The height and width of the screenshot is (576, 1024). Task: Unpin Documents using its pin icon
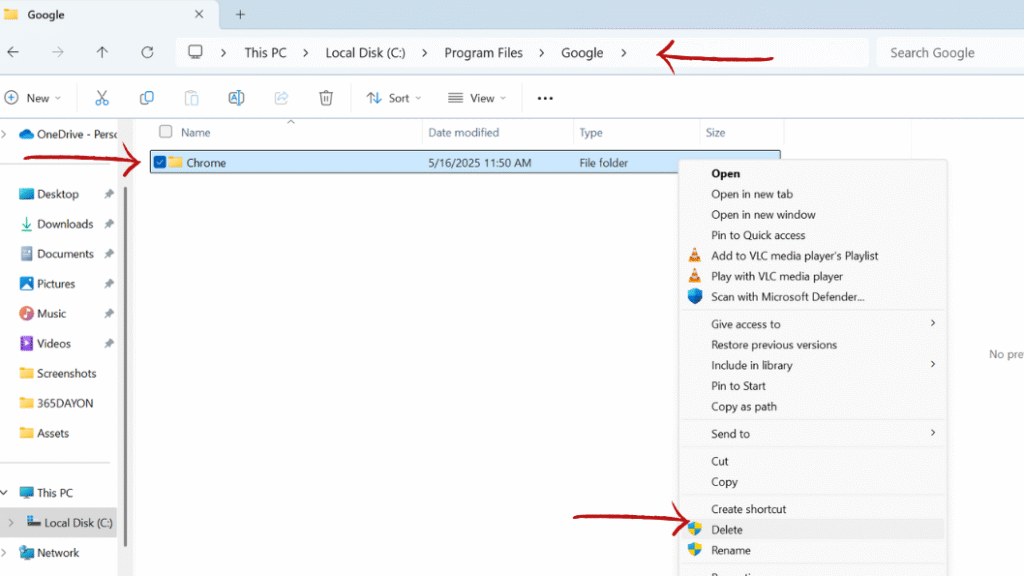[x=108, y=253]
